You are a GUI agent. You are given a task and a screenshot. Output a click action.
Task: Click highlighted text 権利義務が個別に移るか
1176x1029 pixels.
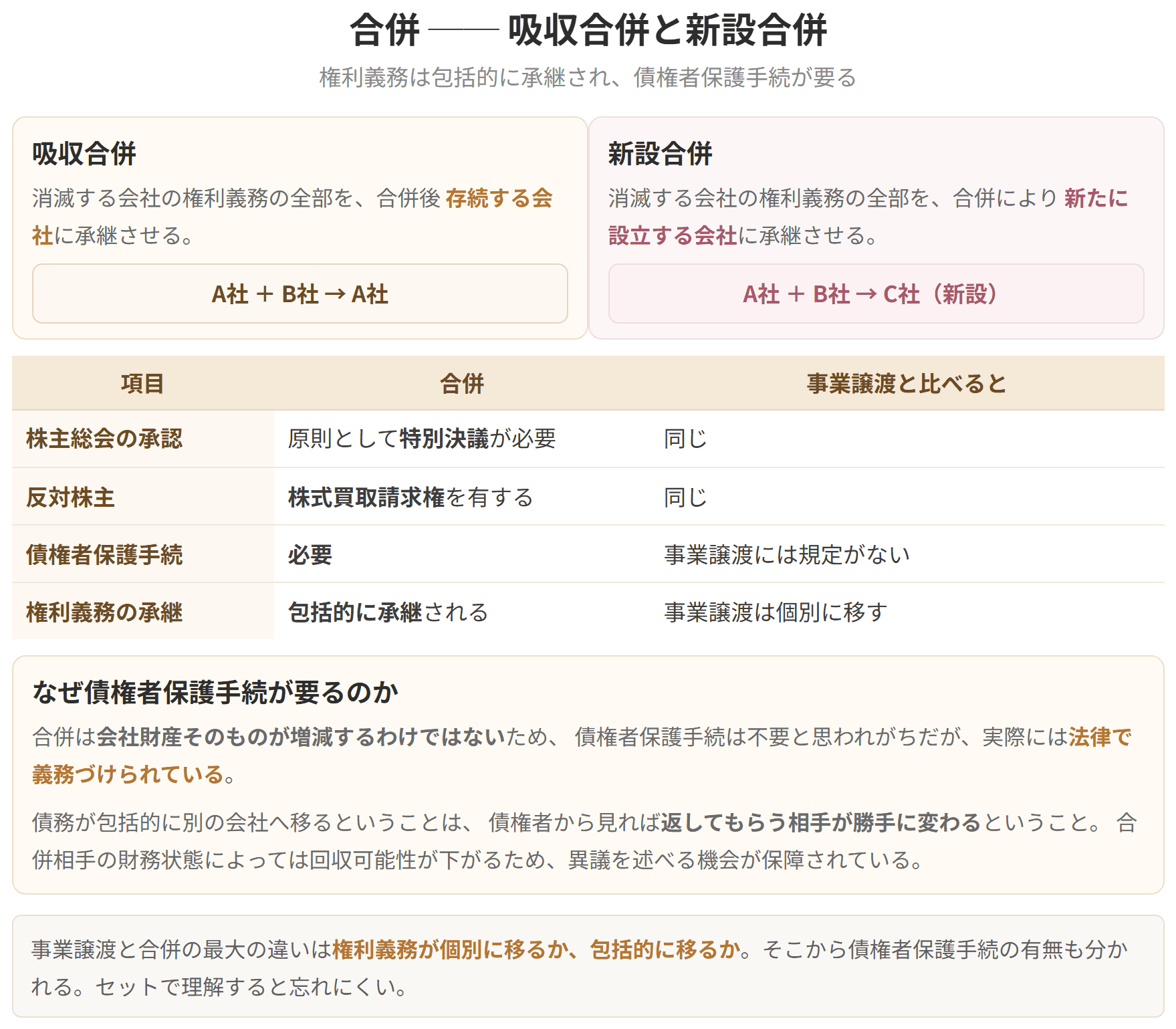point(450,949)
